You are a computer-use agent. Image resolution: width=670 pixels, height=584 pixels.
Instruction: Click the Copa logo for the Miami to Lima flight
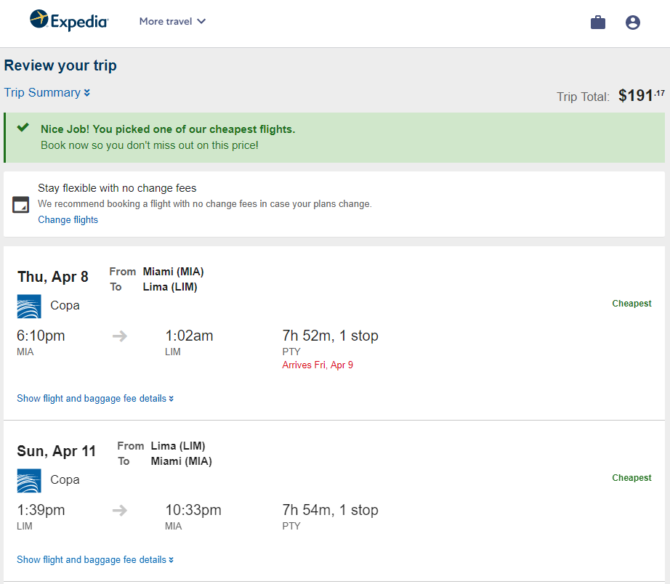pos(29,306)
